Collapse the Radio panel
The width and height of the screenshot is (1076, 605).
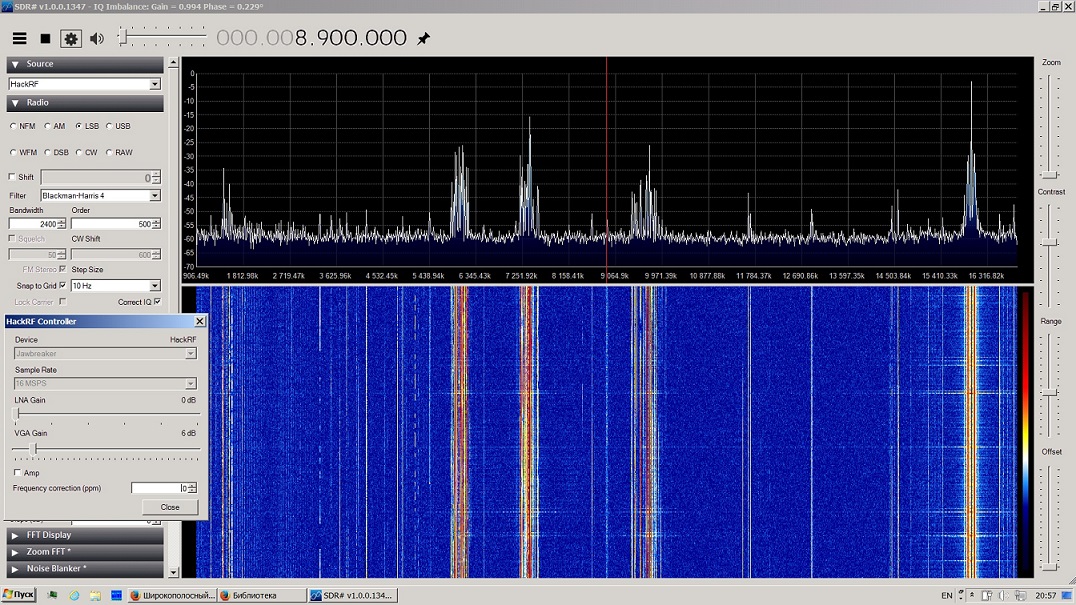[85, 103]
